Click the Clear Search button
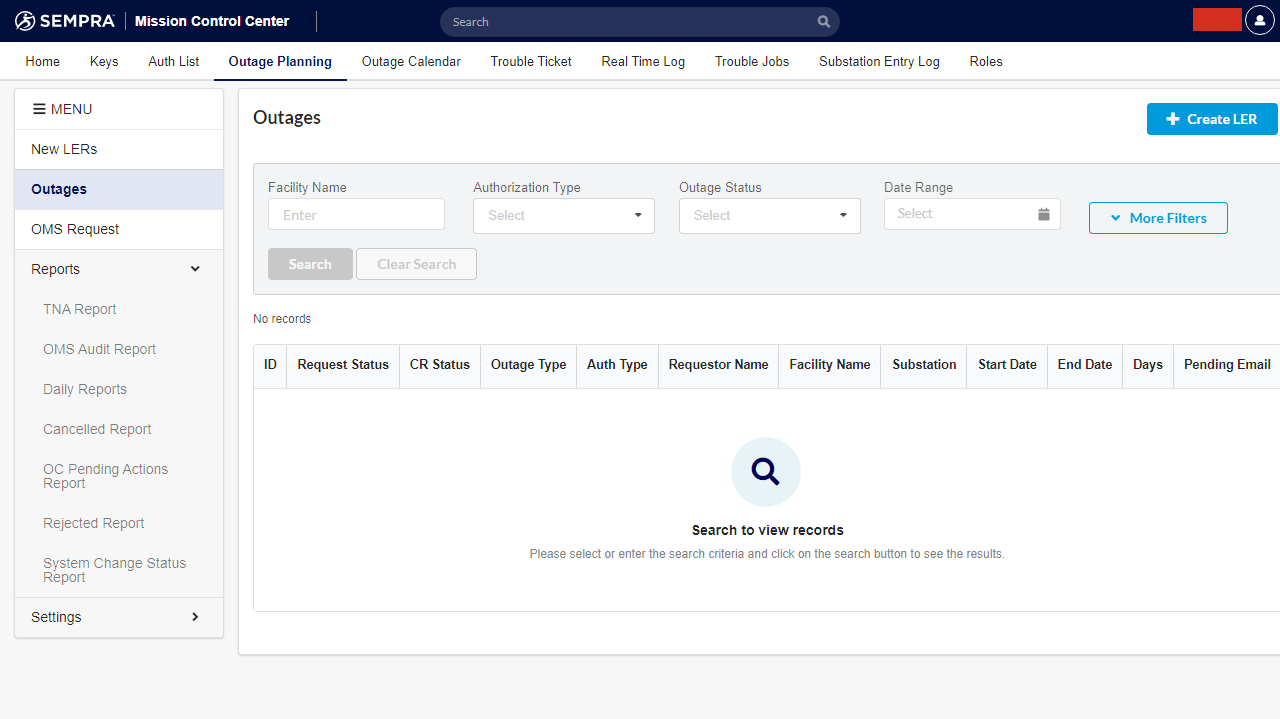This screenshot has width=1280, height=719. coord(416,264)
